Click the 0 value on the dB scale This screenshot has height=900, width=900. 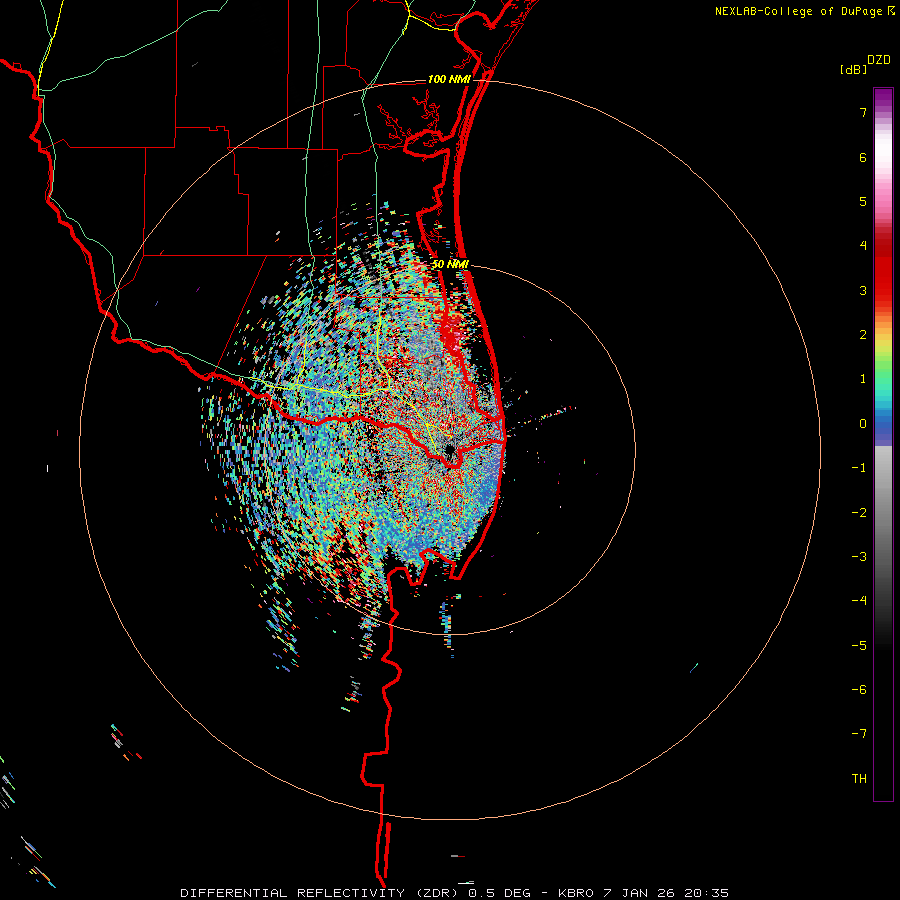(863, 424)
